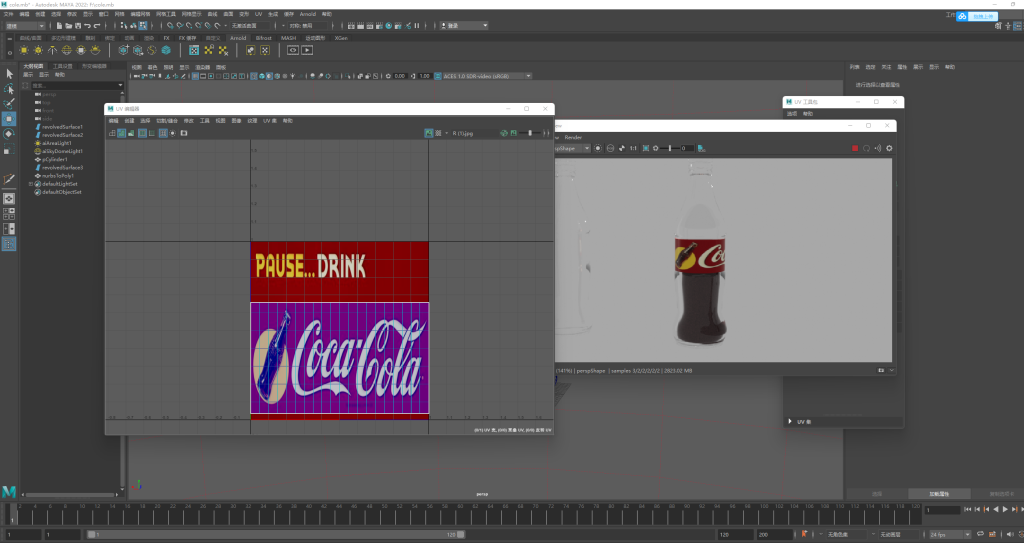Switch to the Arnold shelf tab
The width and height of the screenshot is (1024, 543).
[x=238, y=38]
